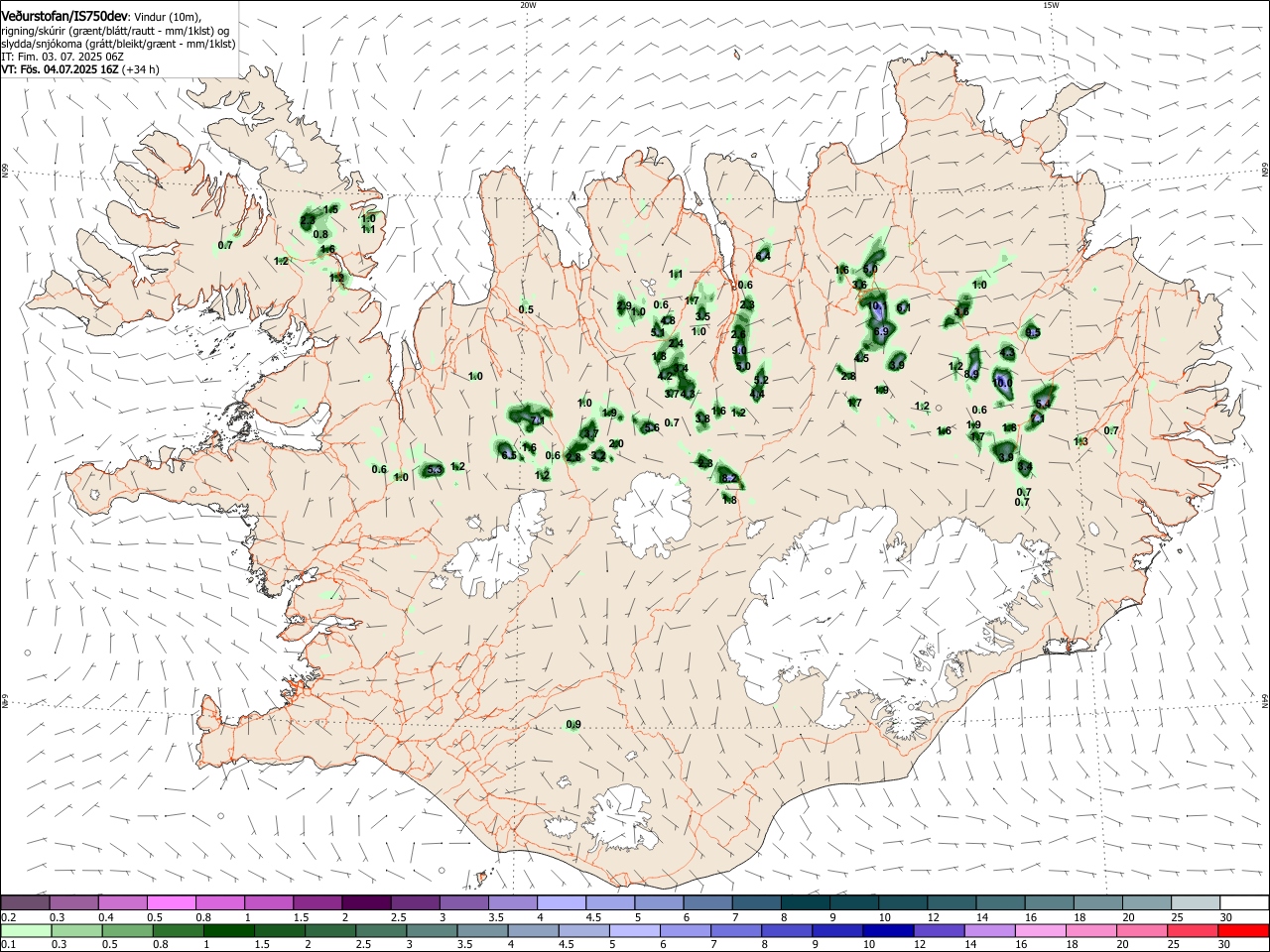Click the '6.9' precipitation value below 10.1
This screenshot has width=1270, height=952.
tap(881, 332)
